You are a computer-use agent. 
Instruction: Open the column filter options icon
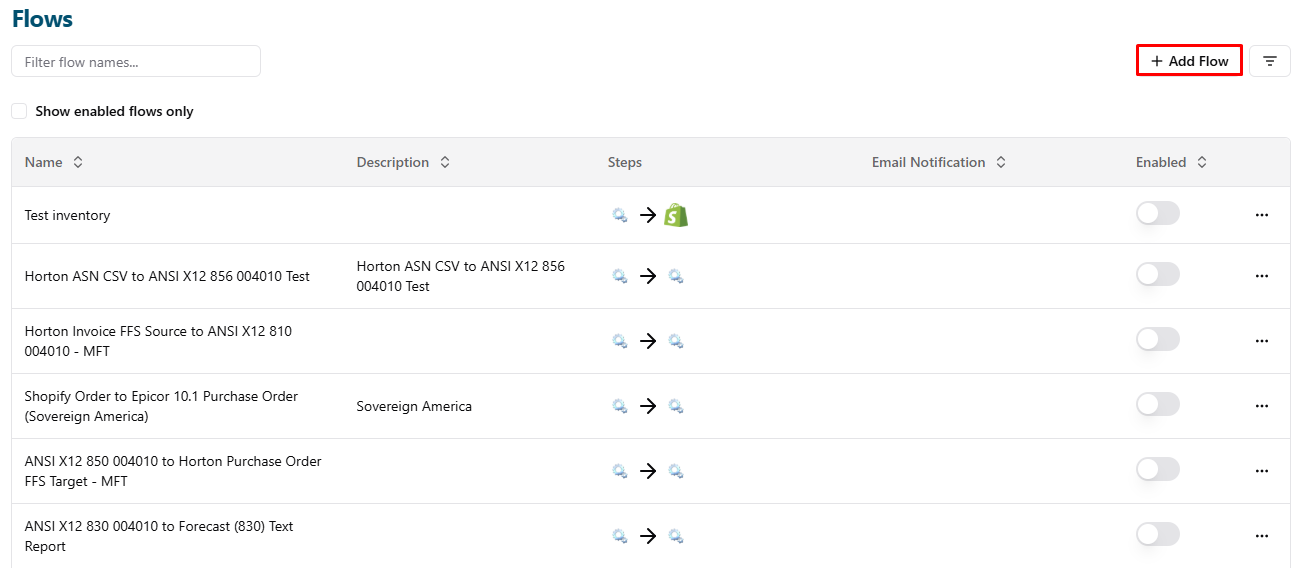coord(1270,61)
